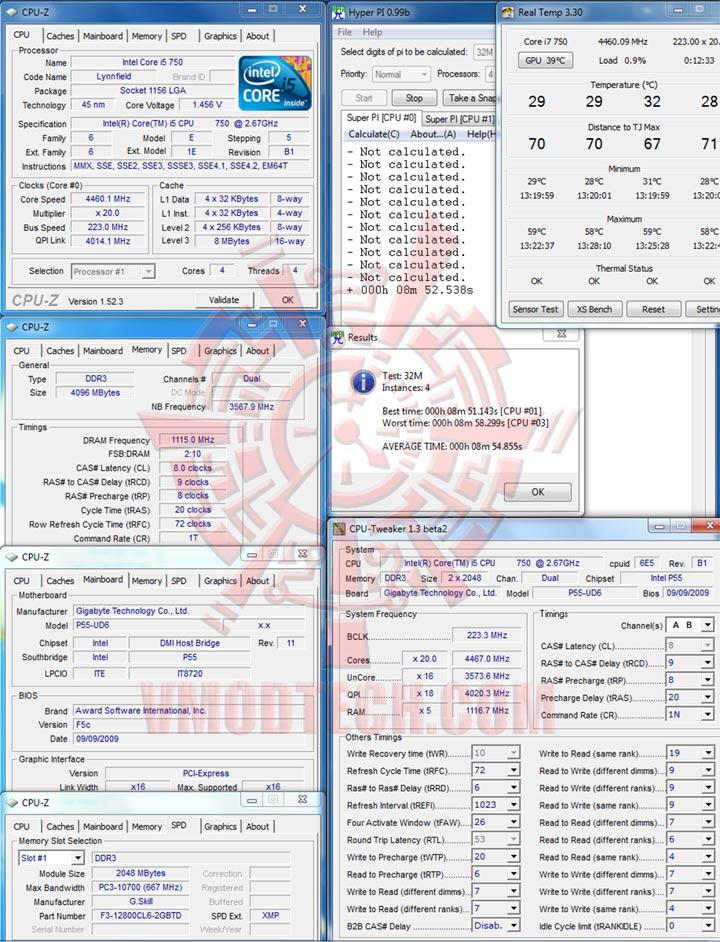The image size is (720, 942).
Task: Open the File menu in Hyper PI
Action: pyautogui.click(x=345, y=32)
